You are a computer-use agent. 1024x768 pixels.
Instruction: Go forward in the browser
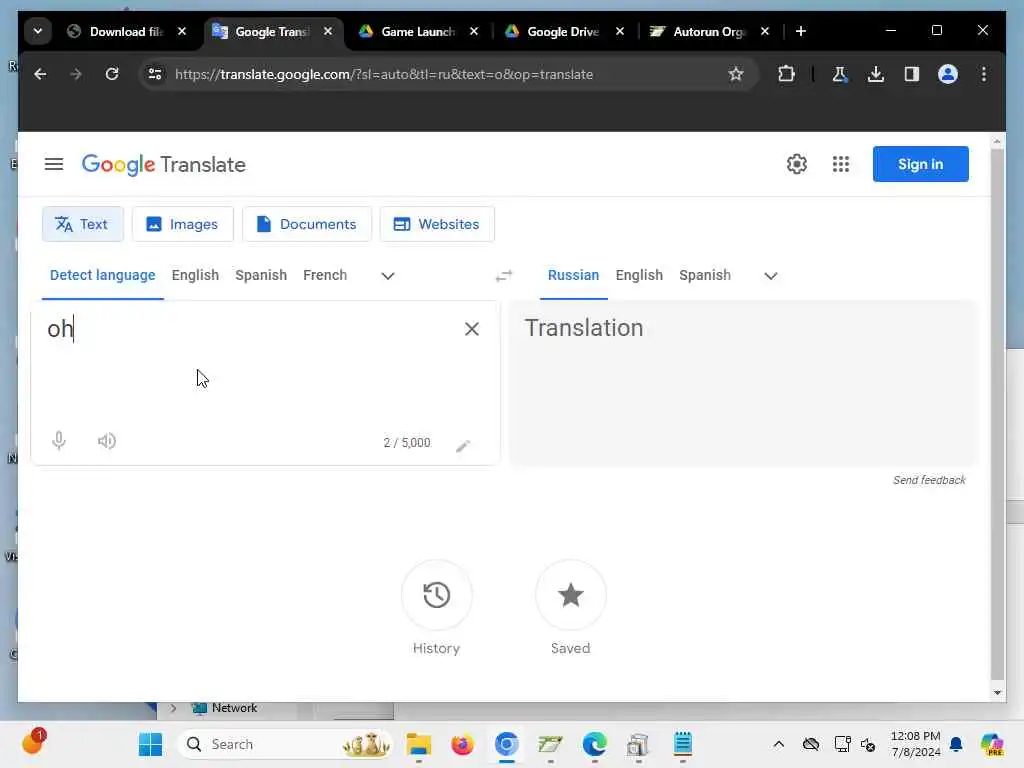click(x=76, y=74)
